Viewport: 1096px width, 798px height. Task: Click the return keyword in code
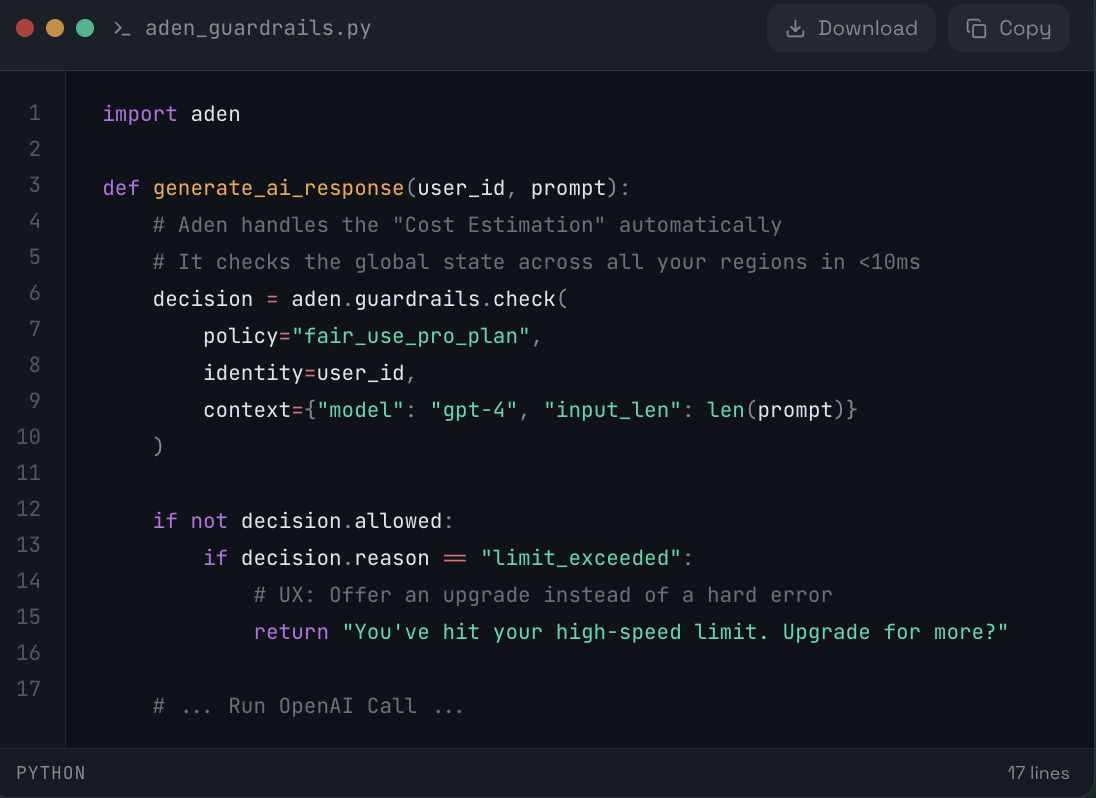[x=291, y=632]
